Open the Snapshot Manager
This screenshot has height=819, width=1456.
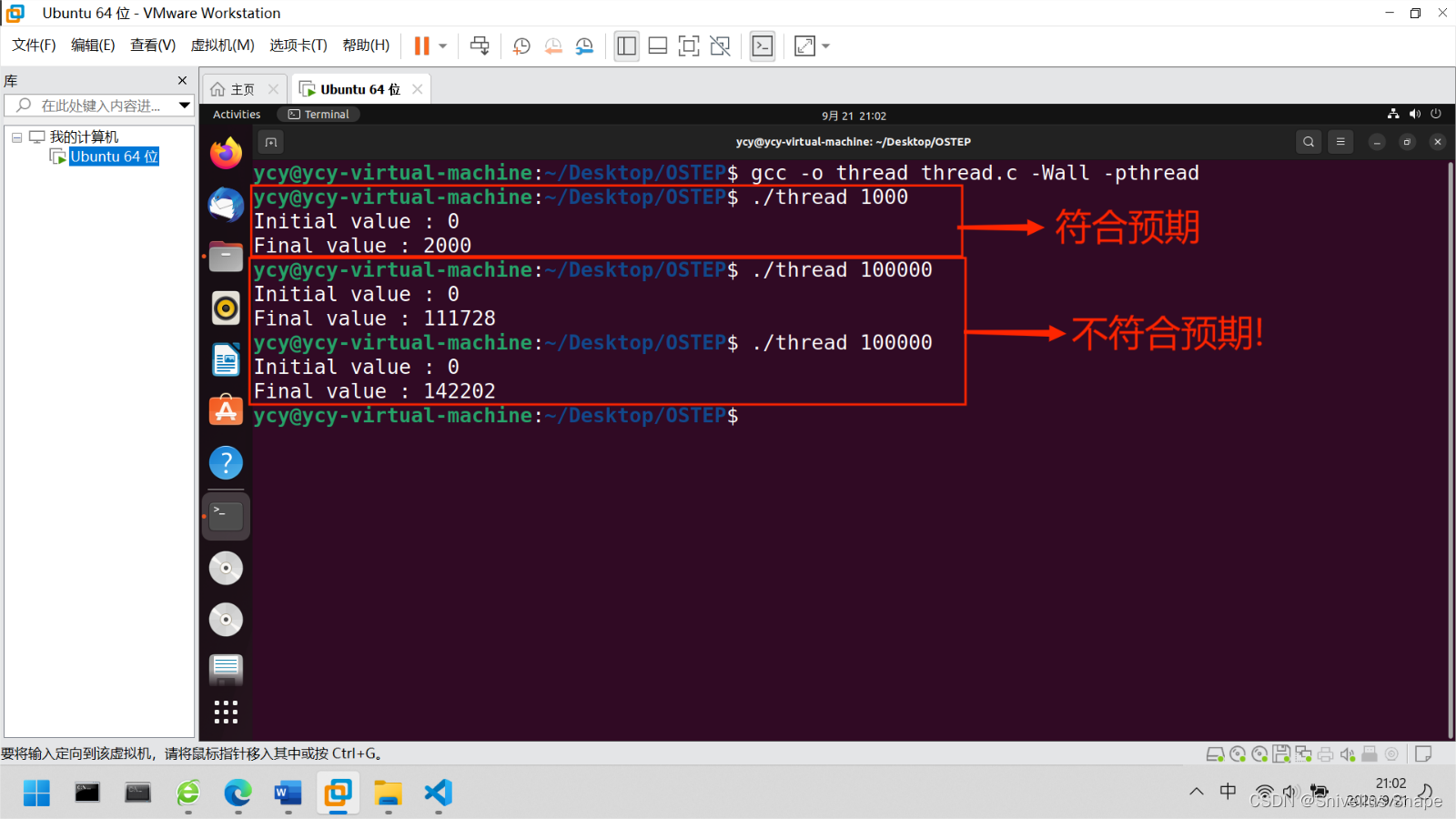pos(583,45)
